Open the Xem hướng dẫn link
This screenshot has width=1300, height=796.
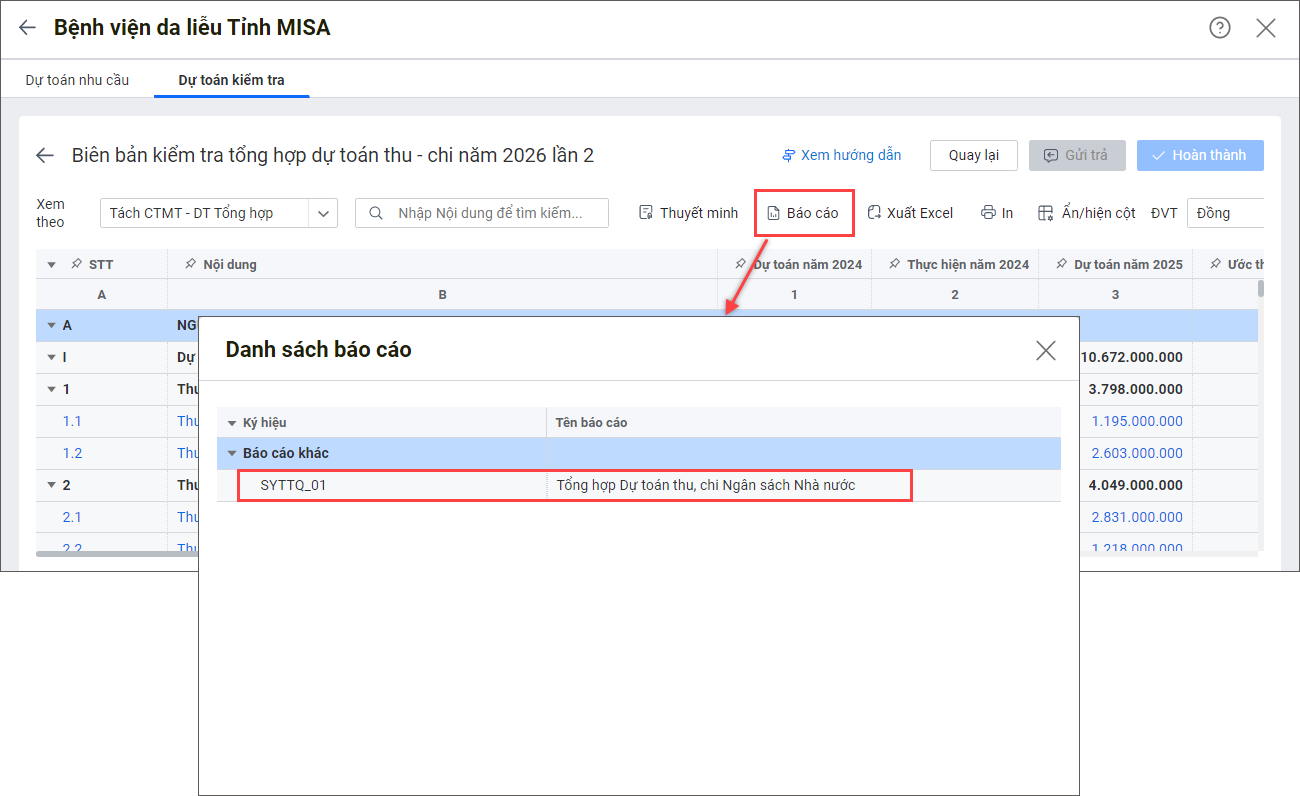click(x=841, y=155)
